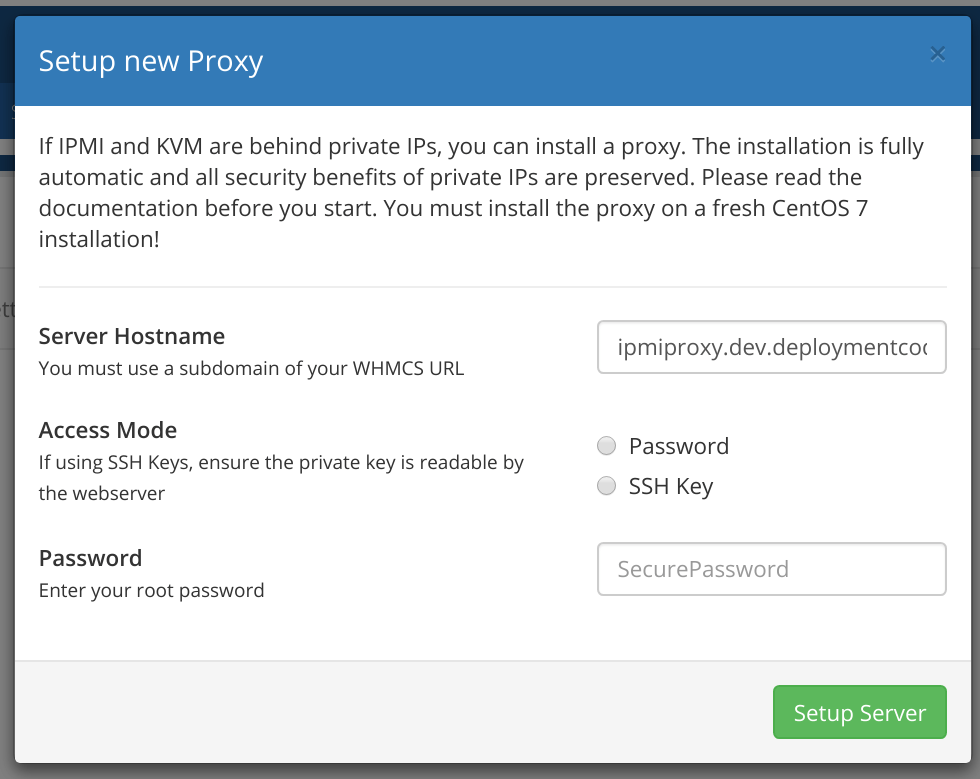Viewport: 980px width, 779px height.
Task: Select the Password access mode radio button
Action: click(606, 446)
